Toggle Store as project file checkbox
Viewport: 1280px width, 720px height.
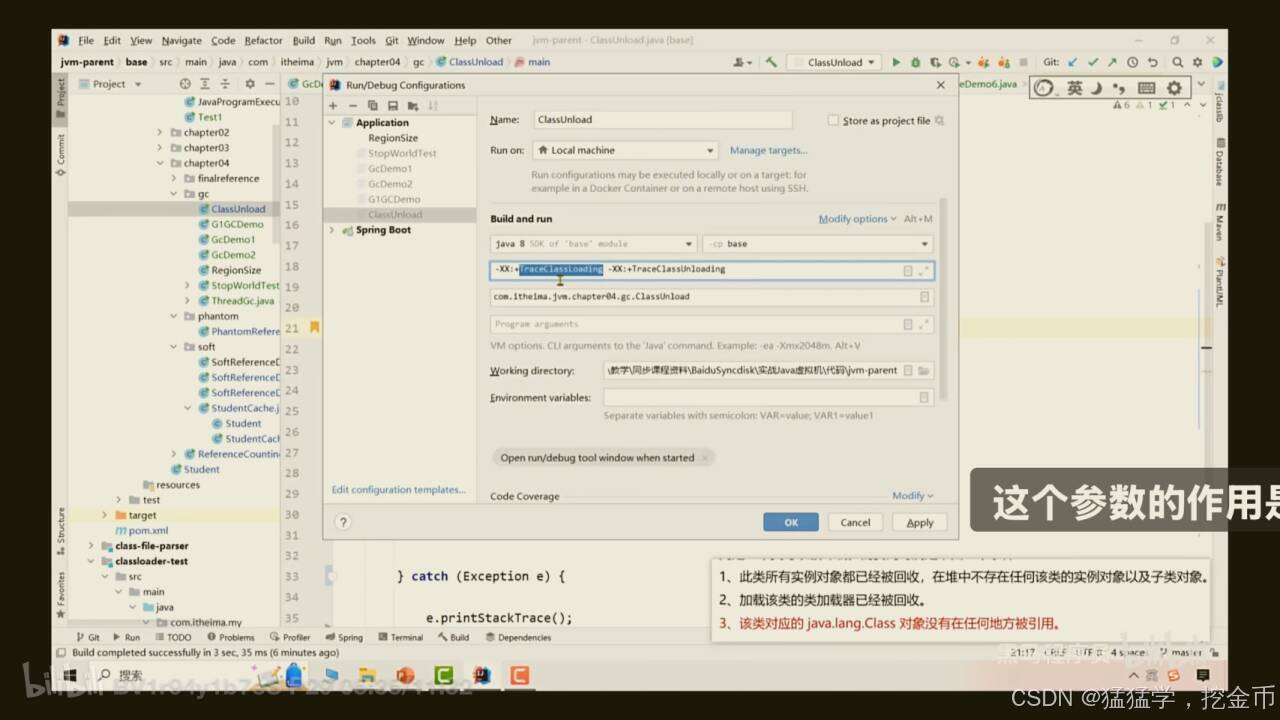[x=833, y=120]
